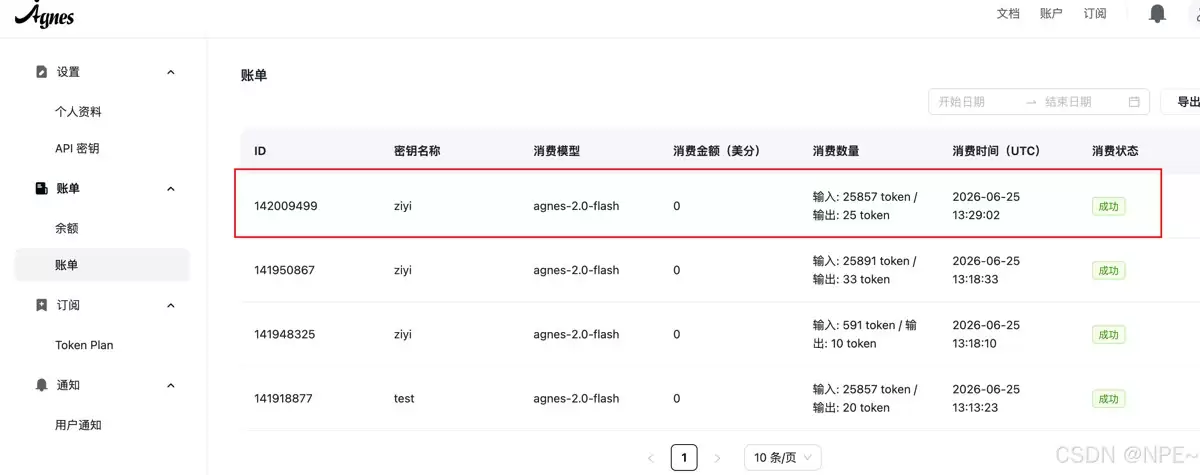Collapse the 设置 section chevron
Image resolution: width=1200 pixels, height=475 pixels.
coord(170,72)
